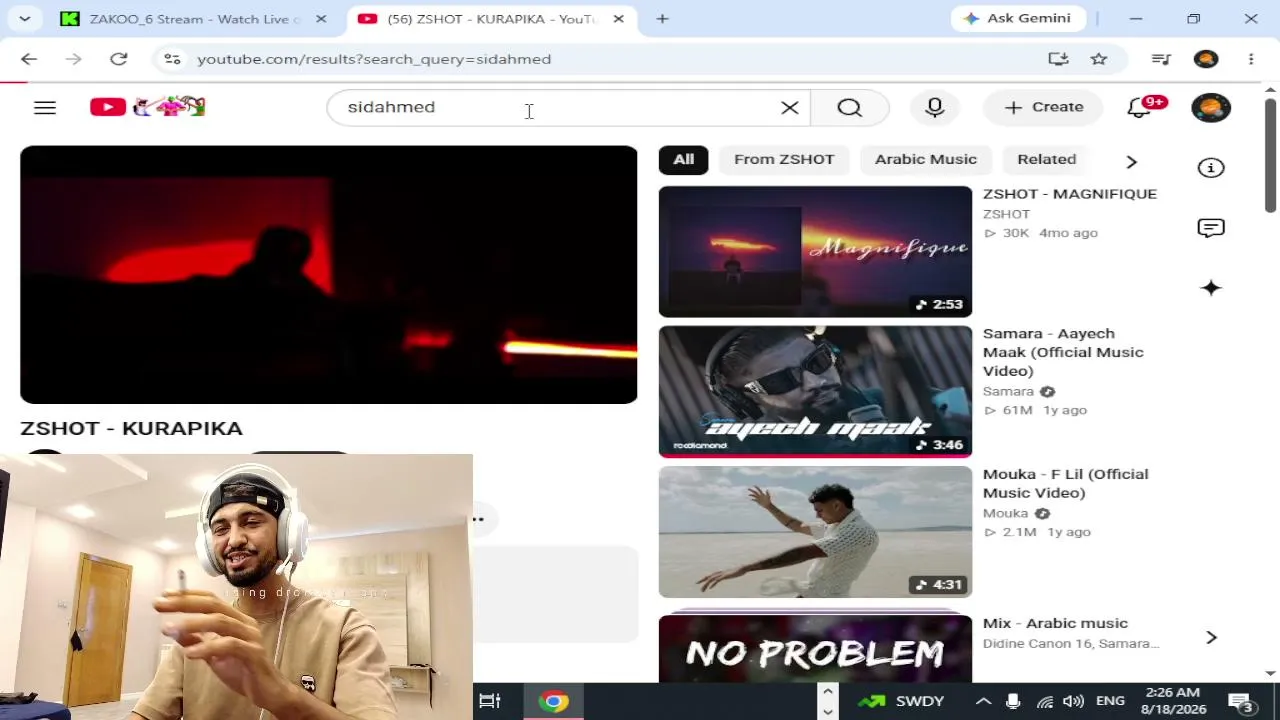1280x720 pixels.
Task: Close the ZSHOT - KURAPIKA tab
Action: (x=618, y=19)
